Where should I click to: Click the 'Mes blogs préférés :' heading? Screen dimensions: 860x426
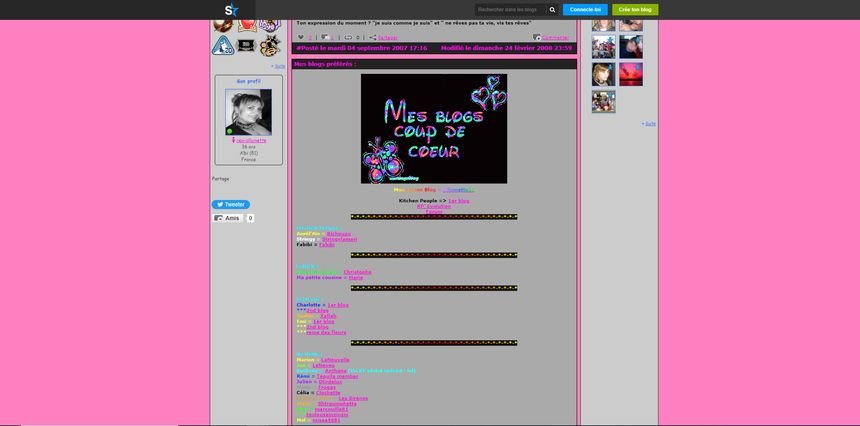(325, 64)
